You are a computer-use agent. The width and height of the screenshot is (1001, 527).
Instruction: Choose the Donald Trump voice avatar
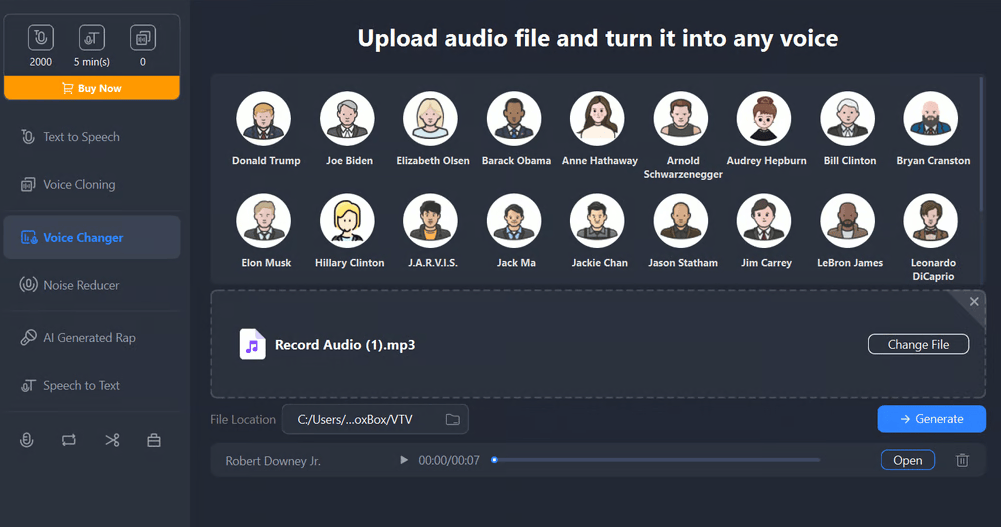tap(264, 119)
